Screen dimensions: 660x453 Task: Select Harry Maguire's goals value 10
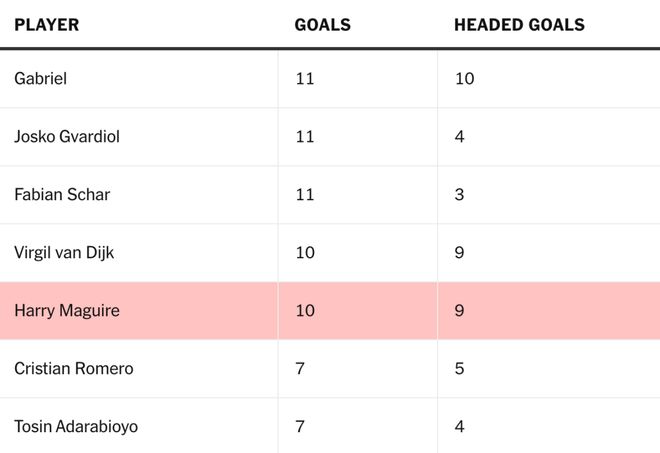click(305, 310)
